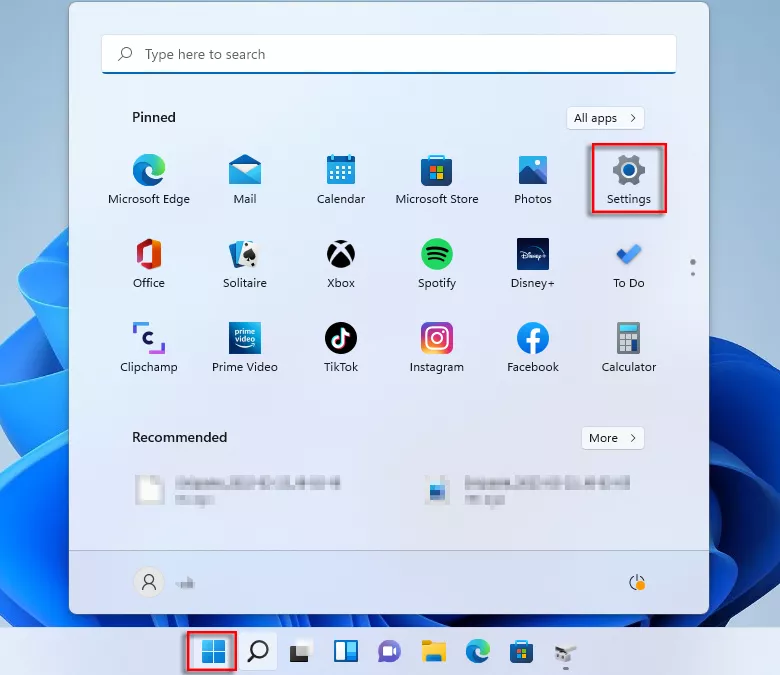780x675 pixels.
Task: Launch the Mail app
Action: 245,179
